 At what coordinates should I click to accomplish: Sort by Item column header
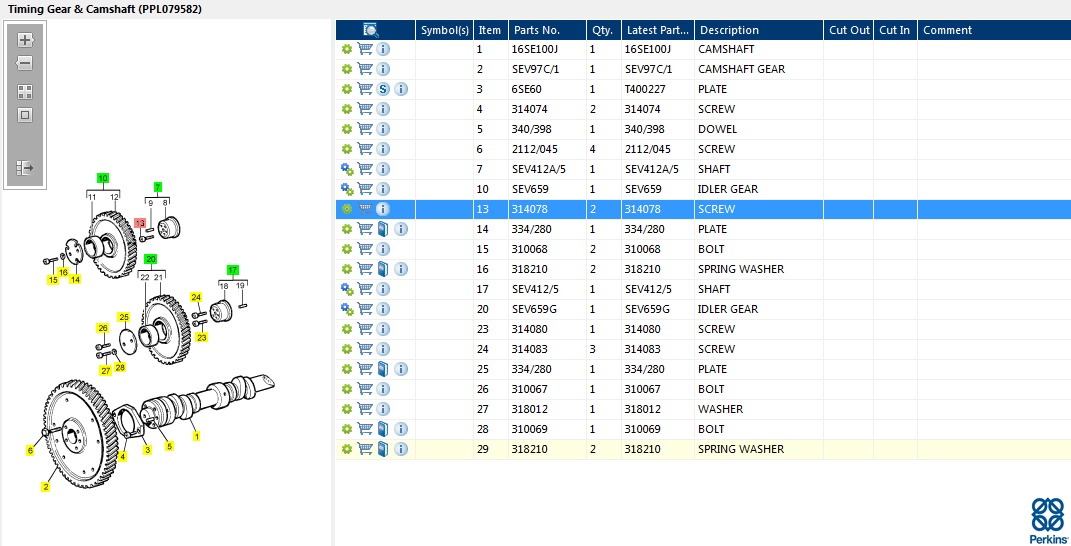490,30
